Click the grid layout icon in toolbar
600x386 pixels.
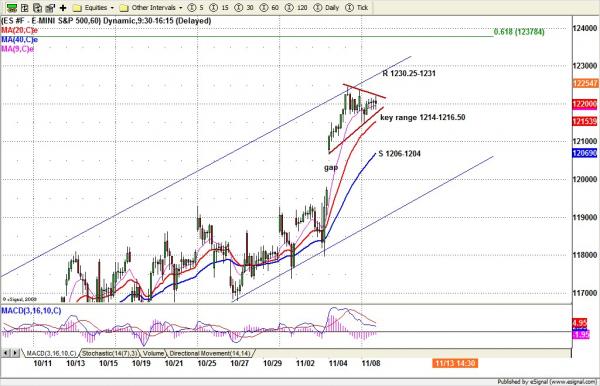tap(25, 8)
